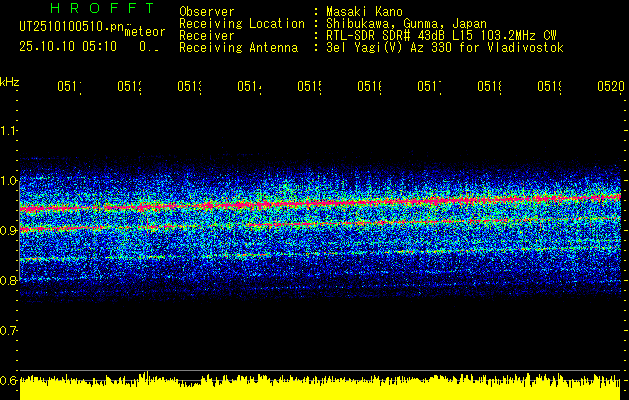This screenshot has height=400, width=629.
Task: Click the Receiver label
Action: pyautogui.click(x=207, y=36)
